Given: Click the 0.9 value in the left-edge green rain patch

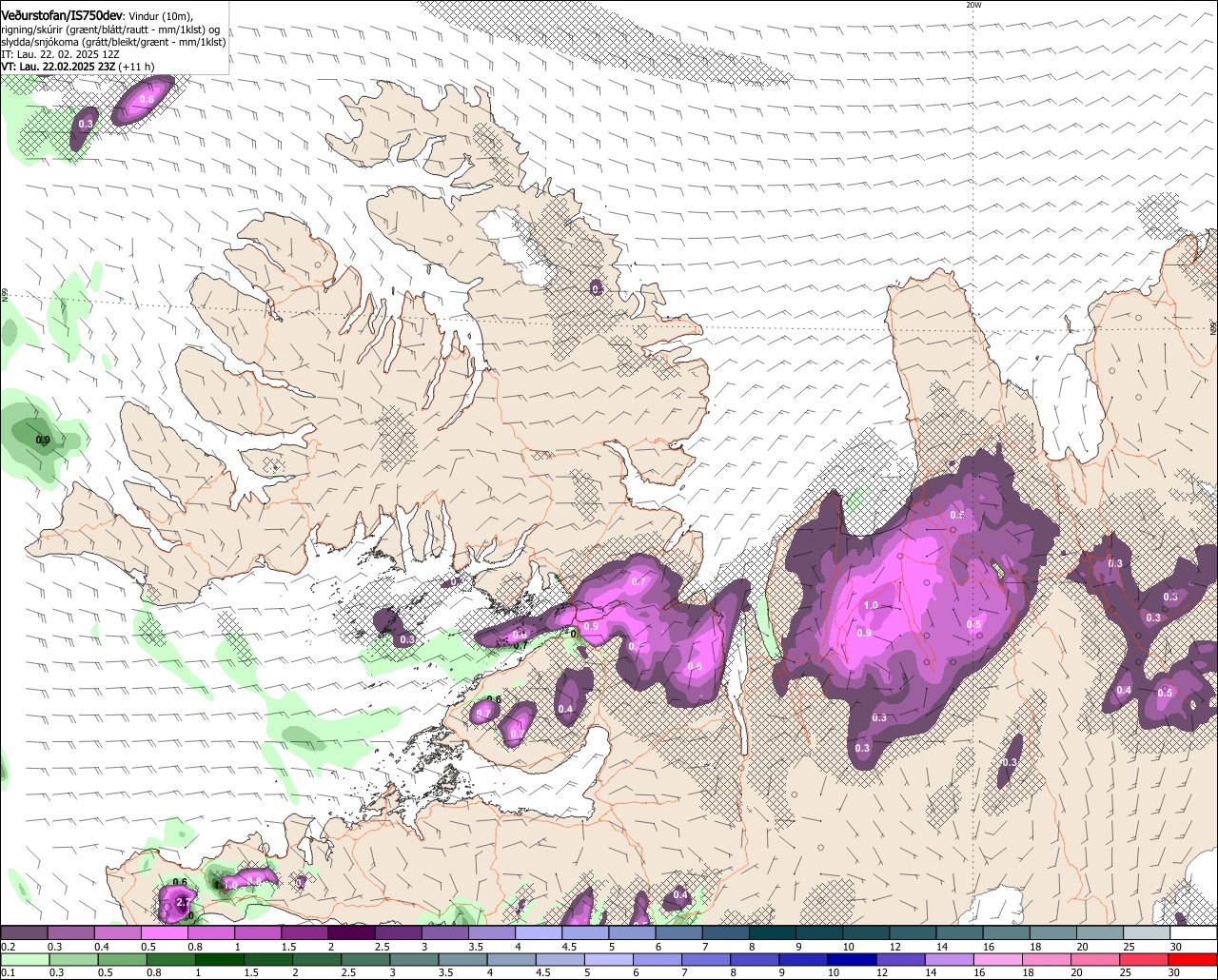Looking at the screenshot, I should coord(43,440).
